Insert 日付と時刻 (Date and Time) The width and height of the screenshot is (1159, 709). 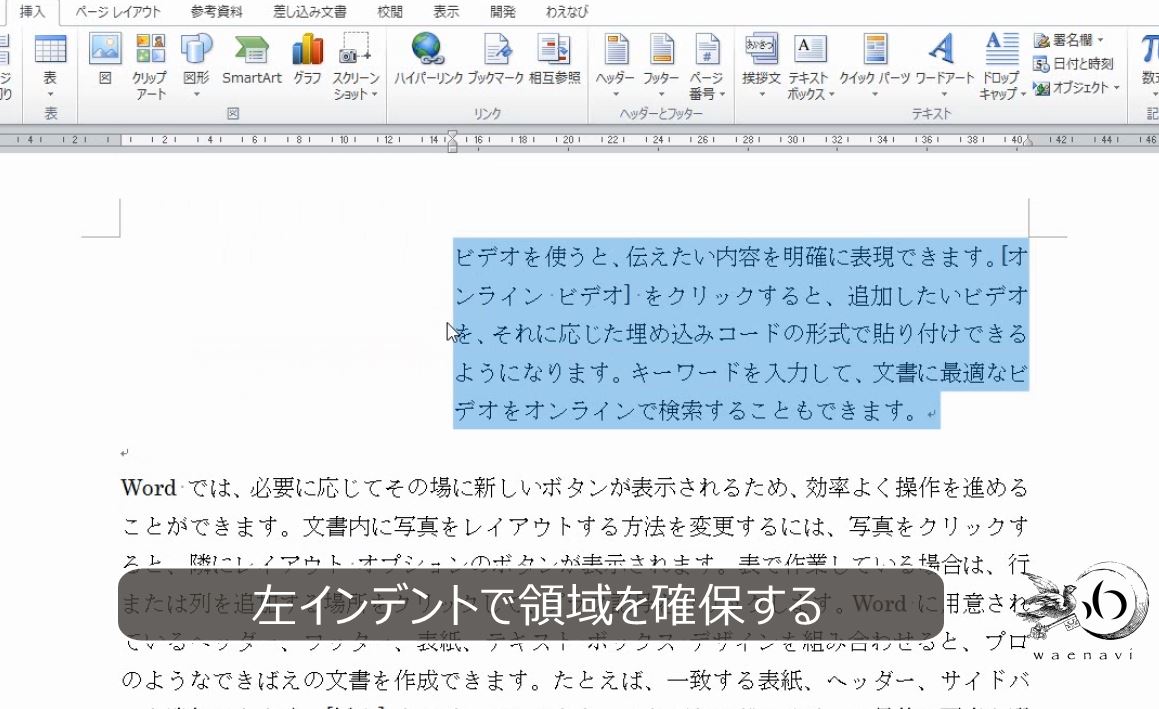1073,64
